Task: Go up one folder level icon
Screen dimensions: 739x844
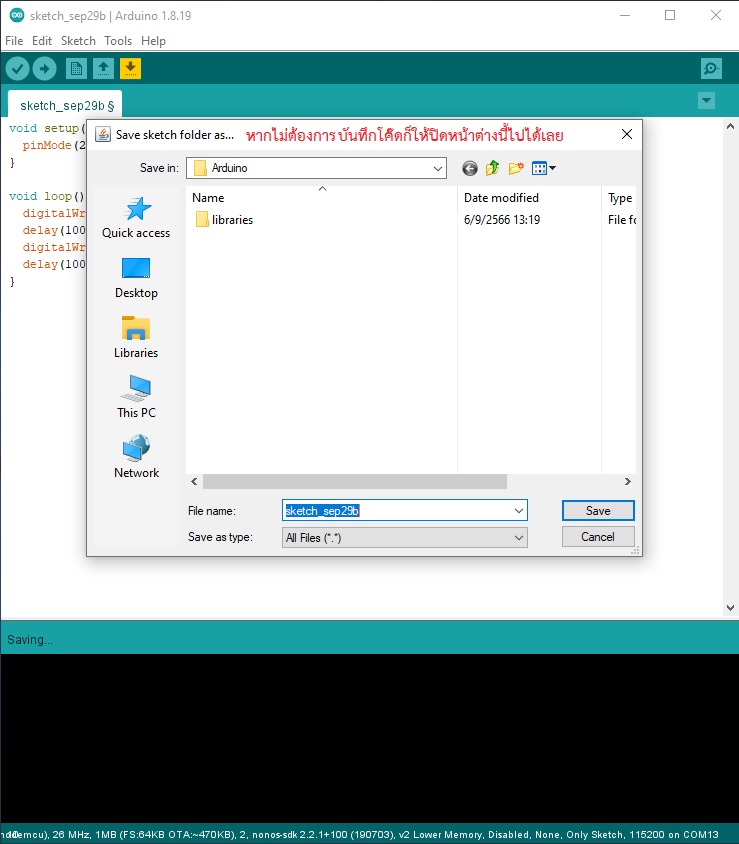Action: pos(493,169)
